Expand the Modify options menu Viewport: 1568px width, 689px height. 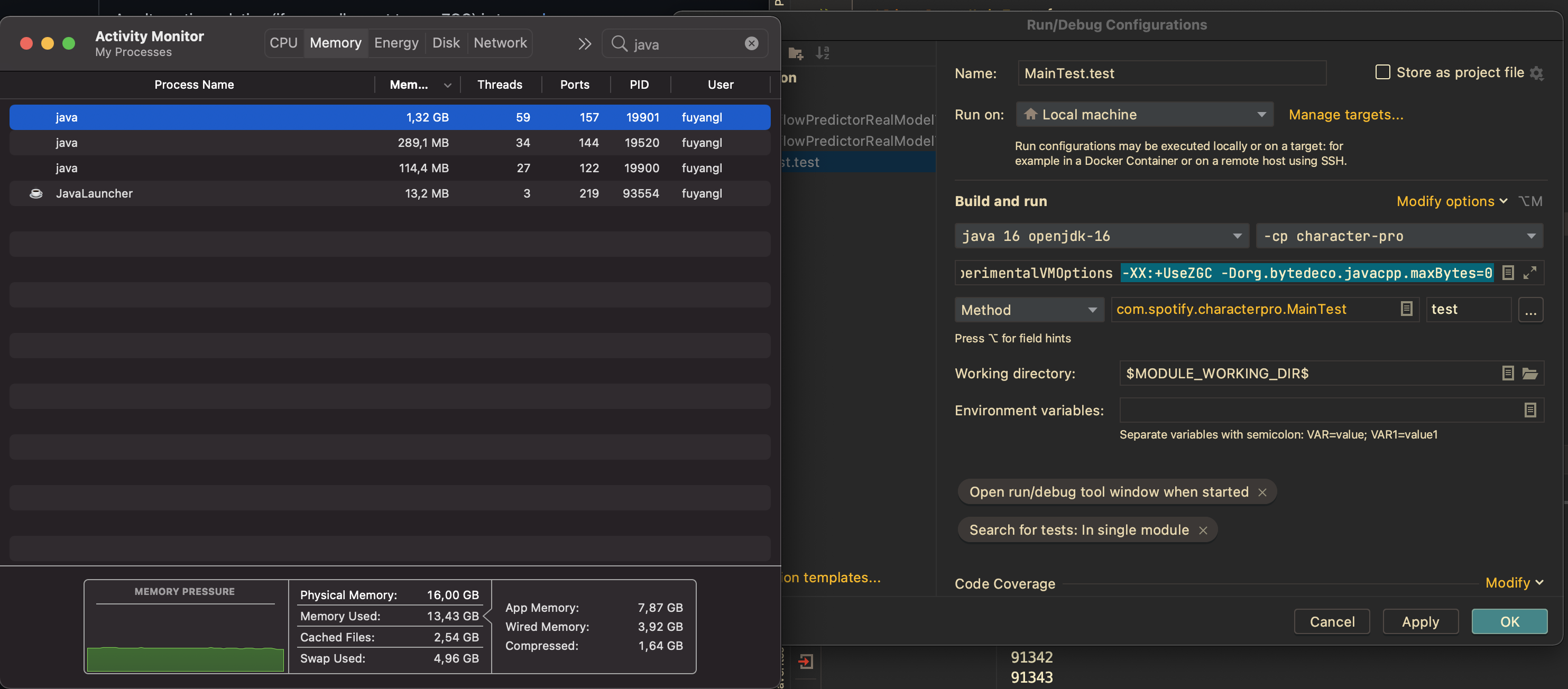click(x=1452, y=201)
